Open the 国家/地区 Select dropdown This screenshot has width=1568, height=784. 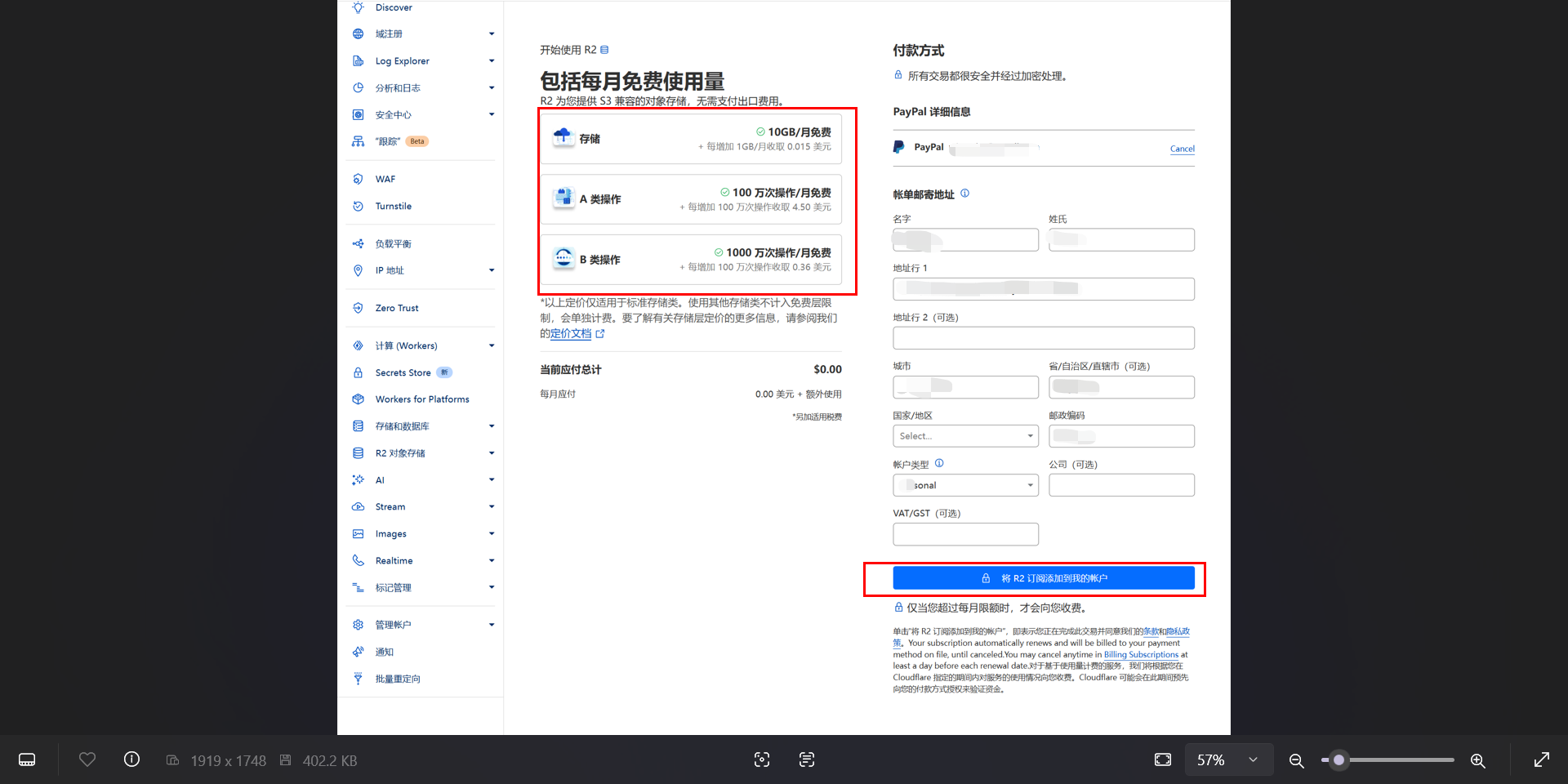click(966, 436)
